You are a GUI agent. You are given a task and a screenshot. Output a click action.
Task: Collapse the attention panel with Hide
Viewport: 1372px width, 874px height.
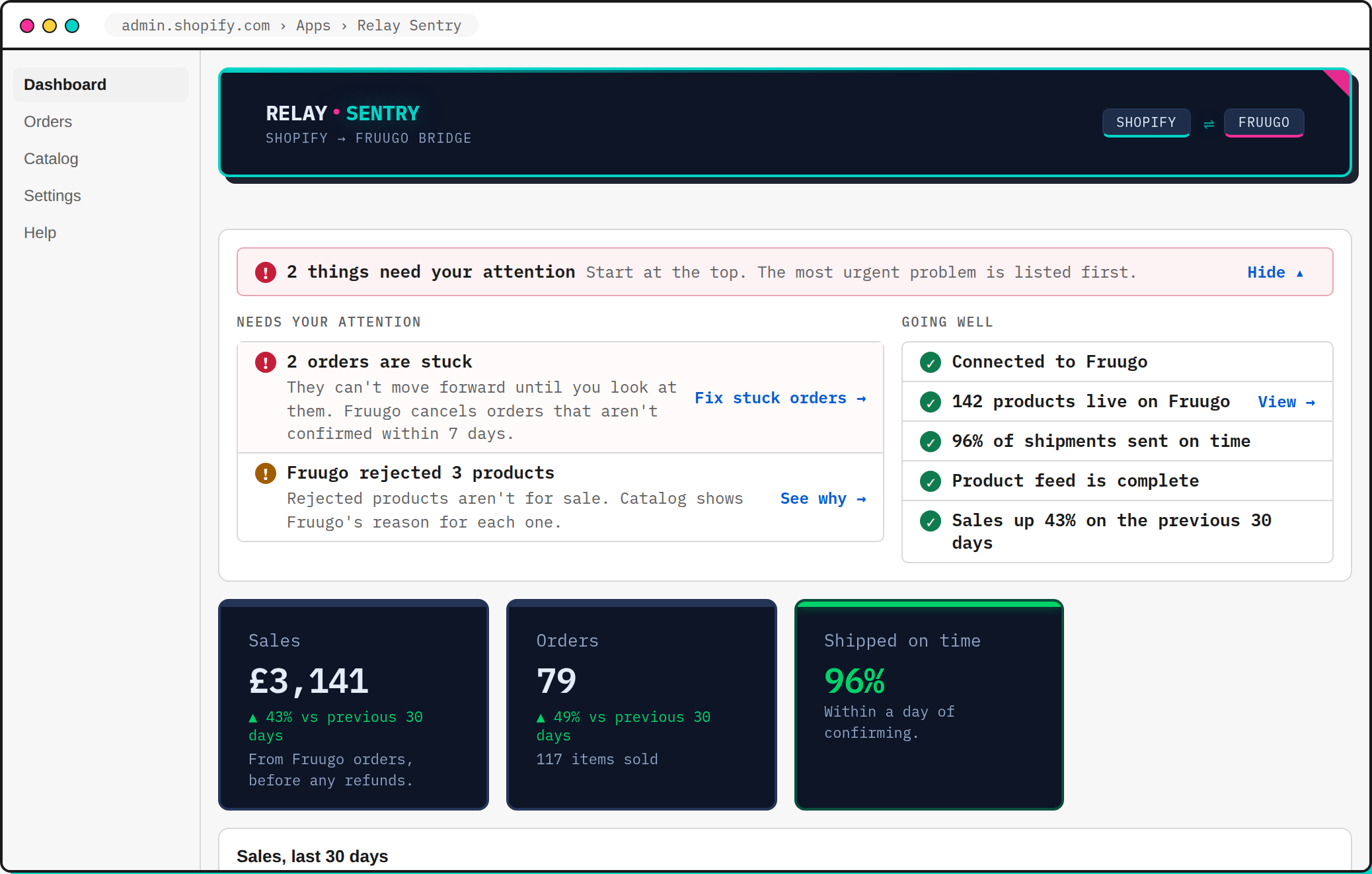1275,272
